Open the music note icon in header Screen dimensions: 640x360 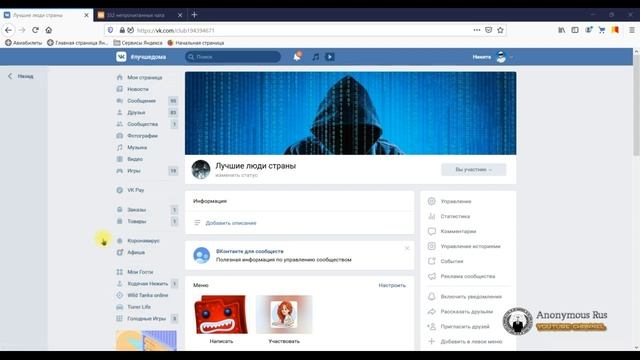pos(316,57)
